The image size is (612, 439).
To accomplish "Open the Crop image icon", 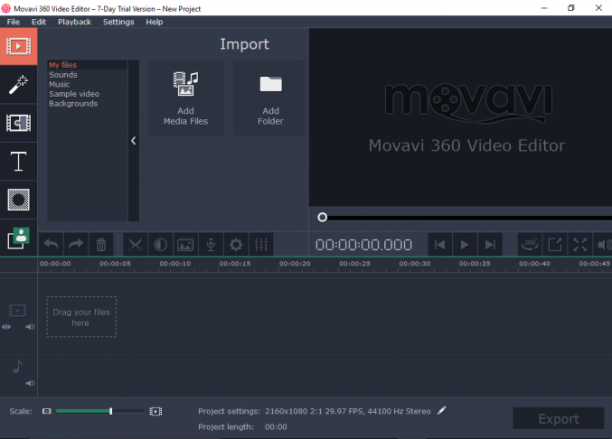I will 185,245.
